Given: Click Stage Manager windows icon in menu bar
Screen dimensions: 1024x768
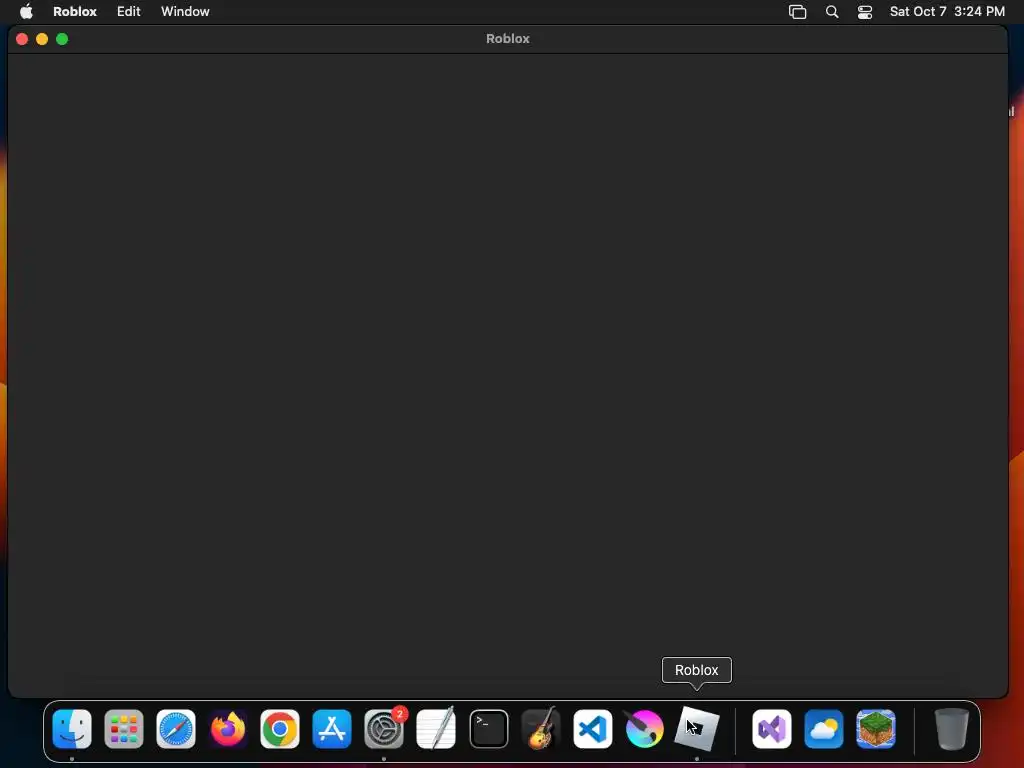Looking at the screenshot, I should (x=797, y=12).
